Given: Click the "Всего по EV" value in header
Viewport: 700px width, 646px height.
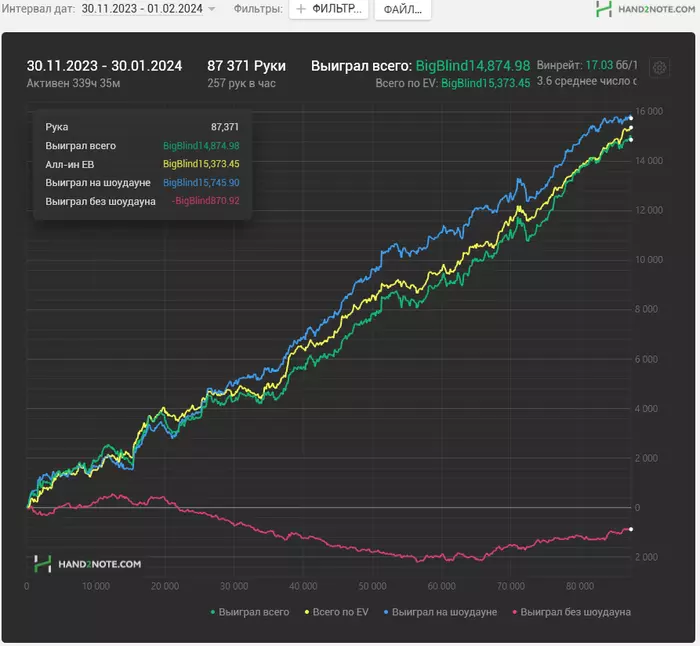Looking at the screenshot, I should tap(485, 83).
